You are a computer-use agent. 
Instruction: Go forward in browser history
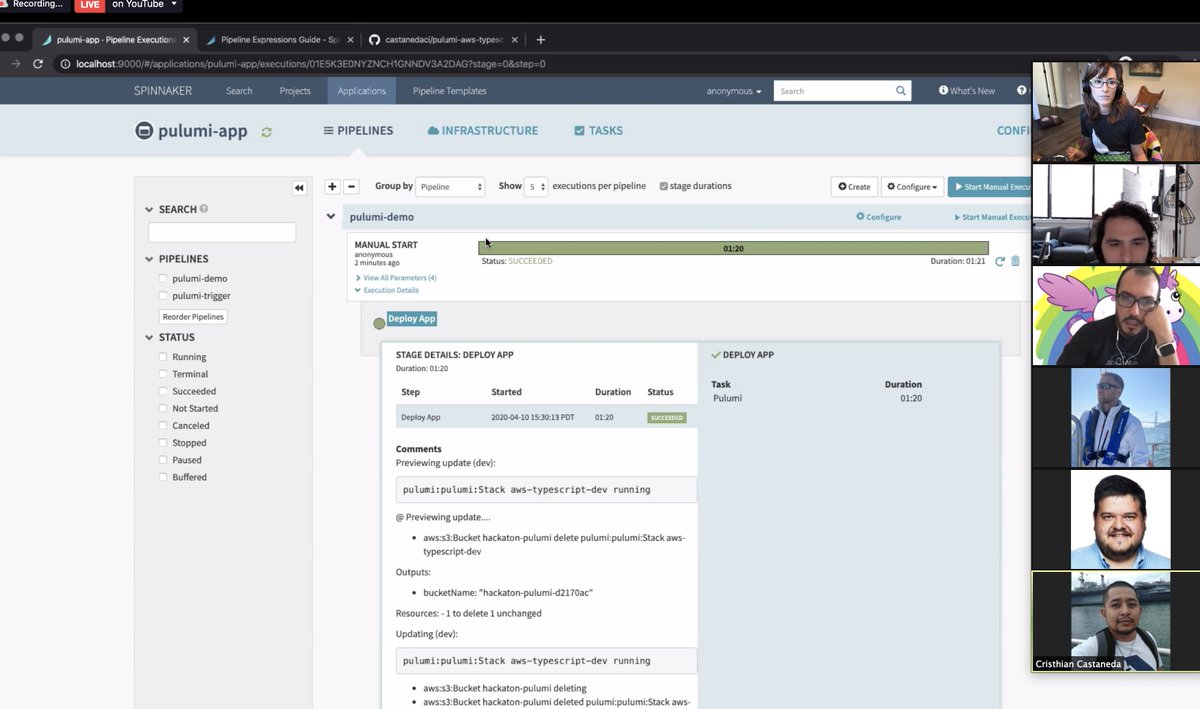tap(15, 64)
